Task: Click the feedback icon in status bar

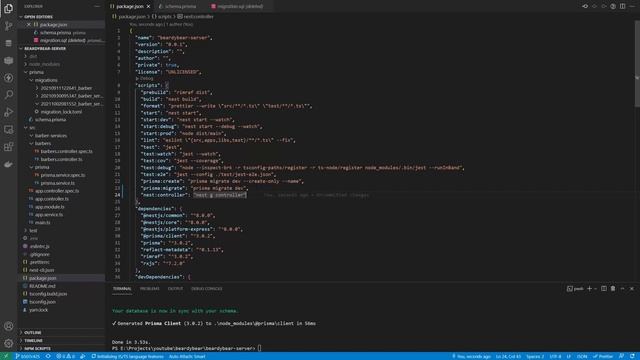Action: 621,356
